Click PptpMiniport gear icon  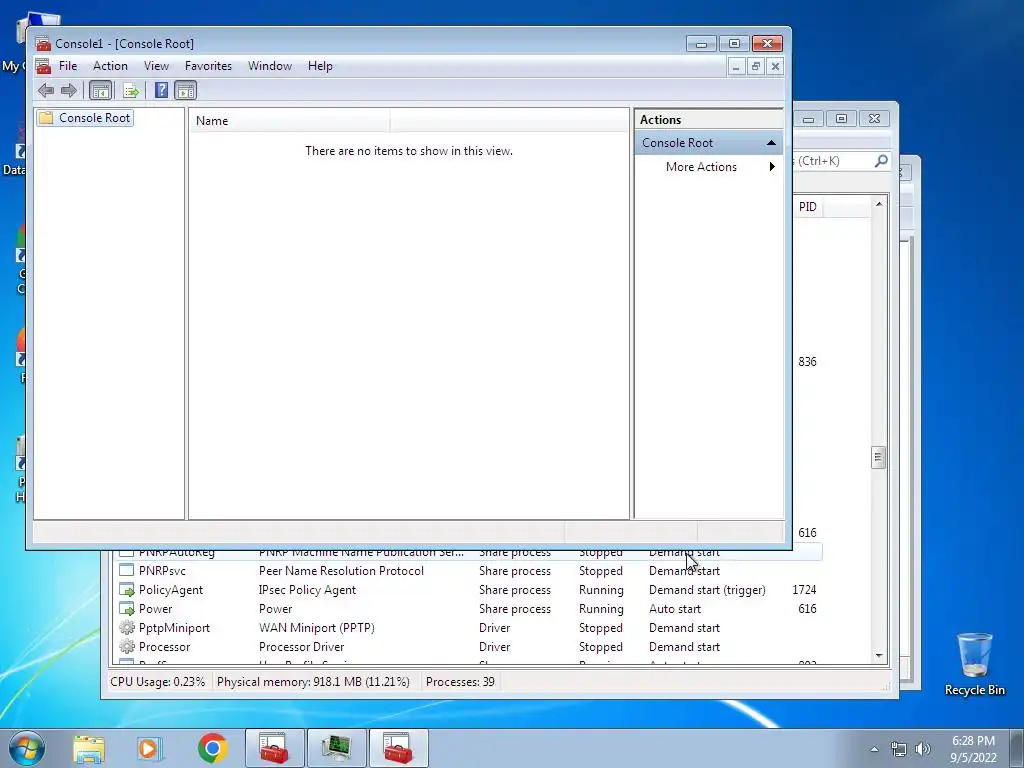click(x=127, y=628)
